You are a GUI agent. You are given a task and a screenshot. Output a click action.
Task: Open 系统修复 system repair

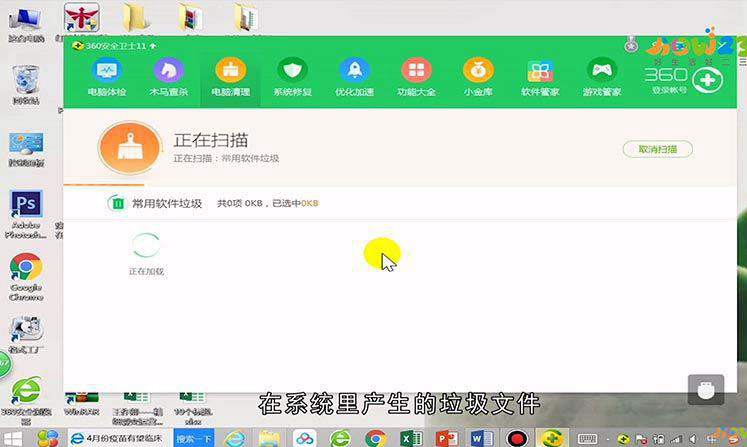[x=293, y=77]
